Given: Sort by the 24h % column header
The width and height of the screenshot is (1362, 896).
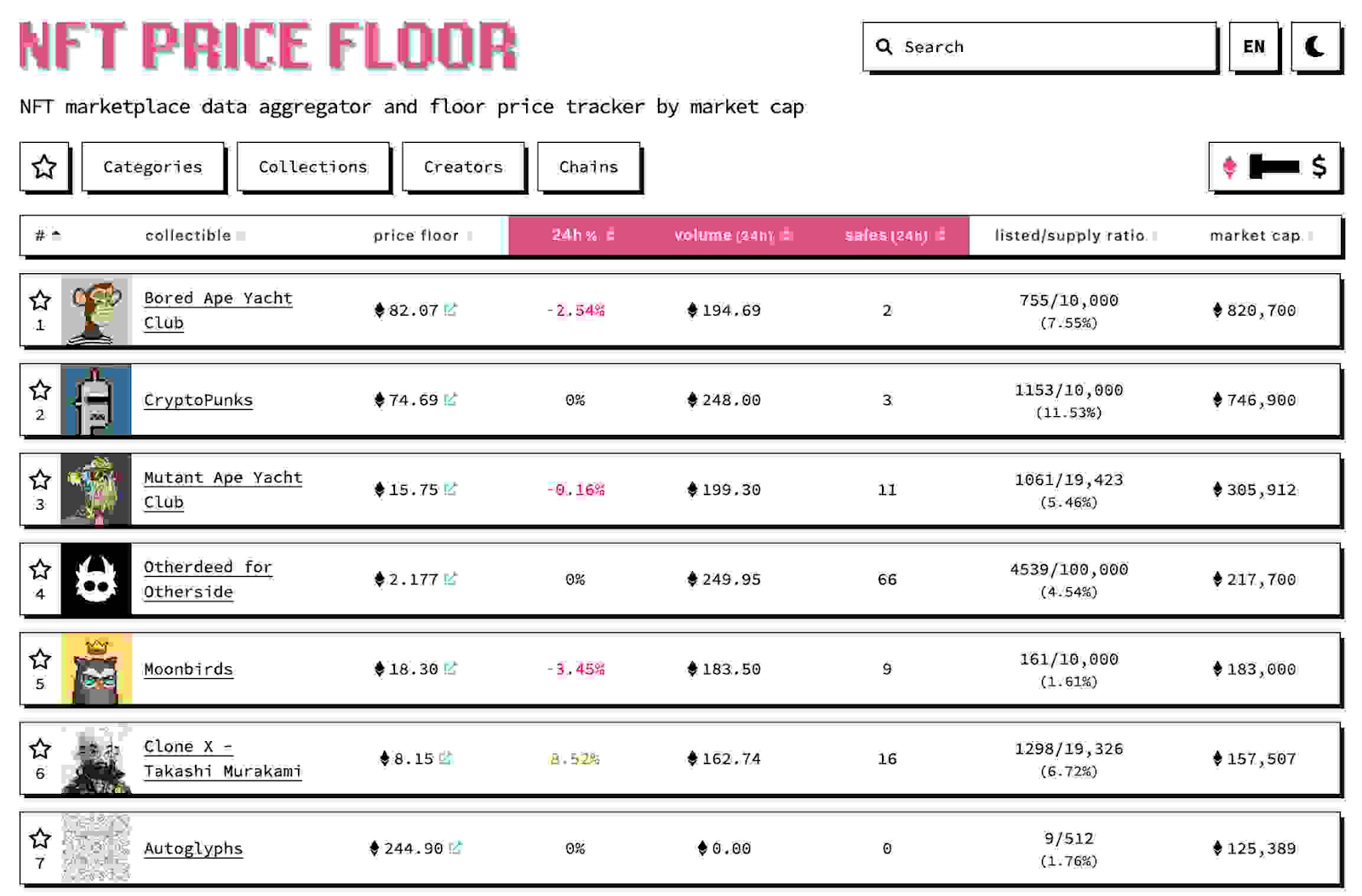Looking at the screenshot, I should [582, 235].
